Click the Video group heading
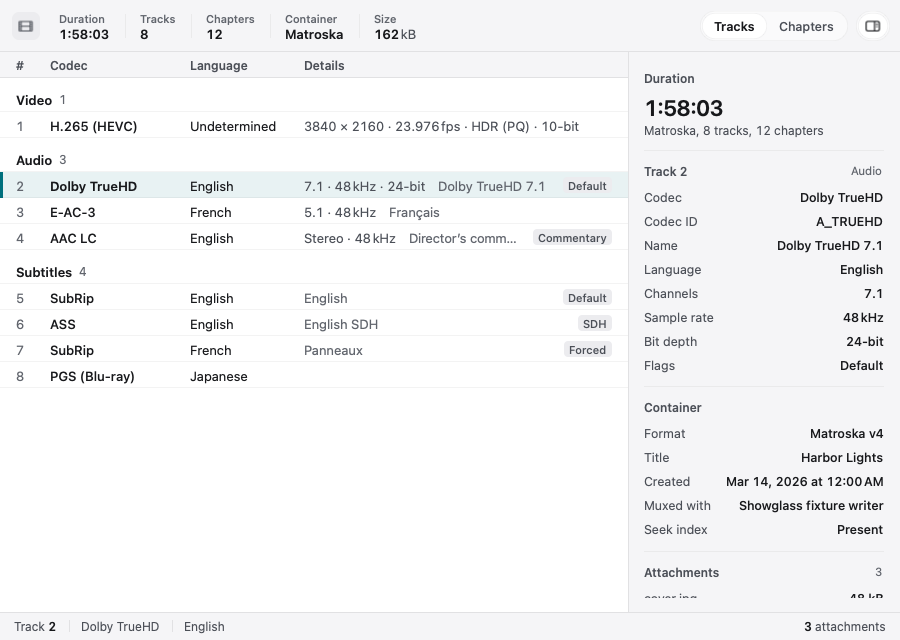900x640 pixels. 34,100
